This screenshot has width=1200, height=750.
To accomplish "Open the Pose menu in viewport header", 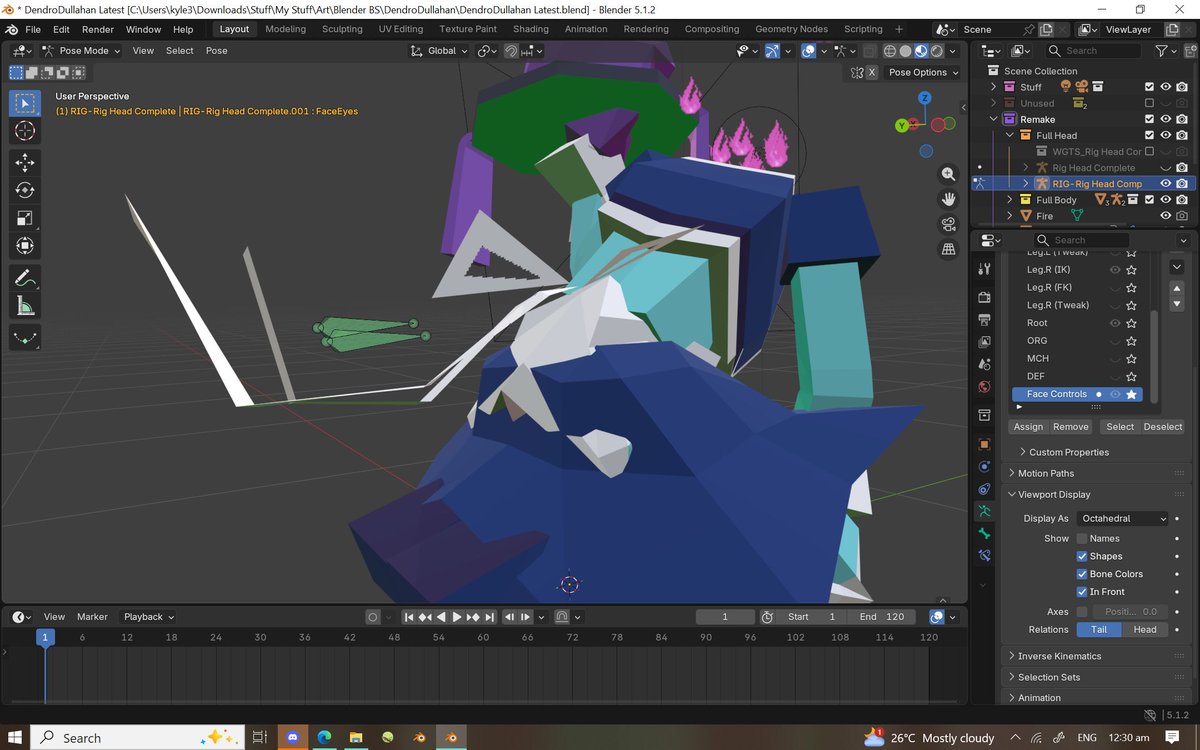I will [x=217, y=50].
